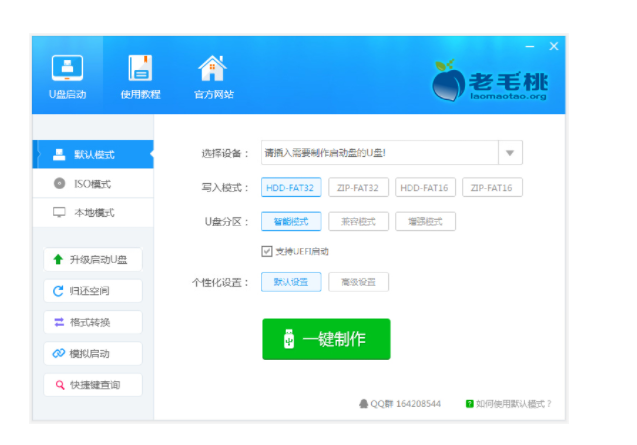Image resolution: width=637 pixels, height=445 pixels.
Task: Switch to ISO模式 in the sidebar
Action: click(93, 184)
